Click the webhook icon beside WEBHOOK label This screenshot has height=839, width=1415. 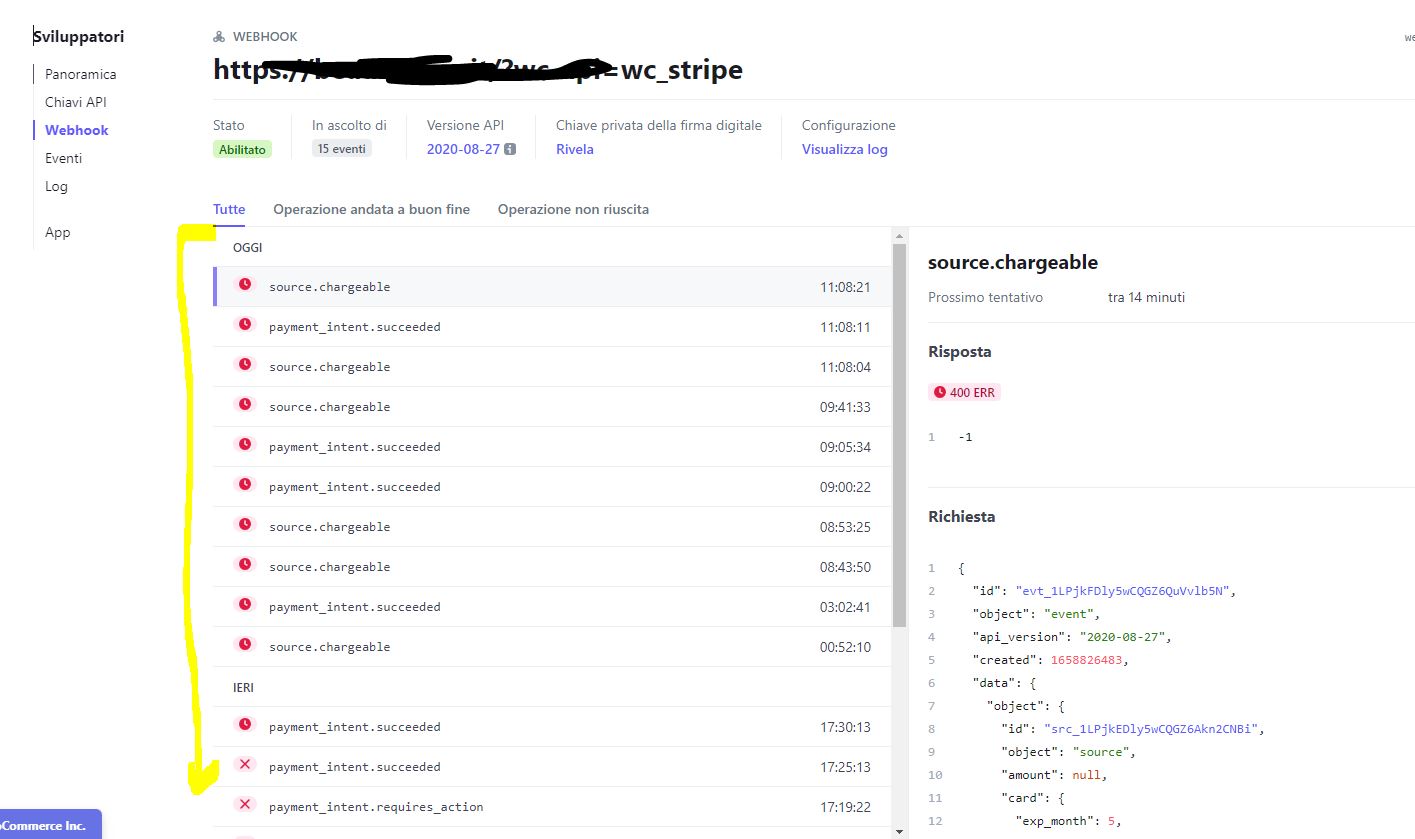coord(219,37)
